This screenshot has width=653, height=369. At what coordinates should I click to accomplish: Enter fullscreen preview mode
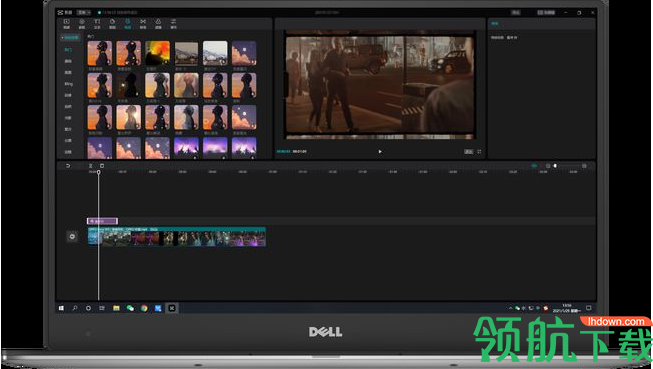tap(479, 152)
